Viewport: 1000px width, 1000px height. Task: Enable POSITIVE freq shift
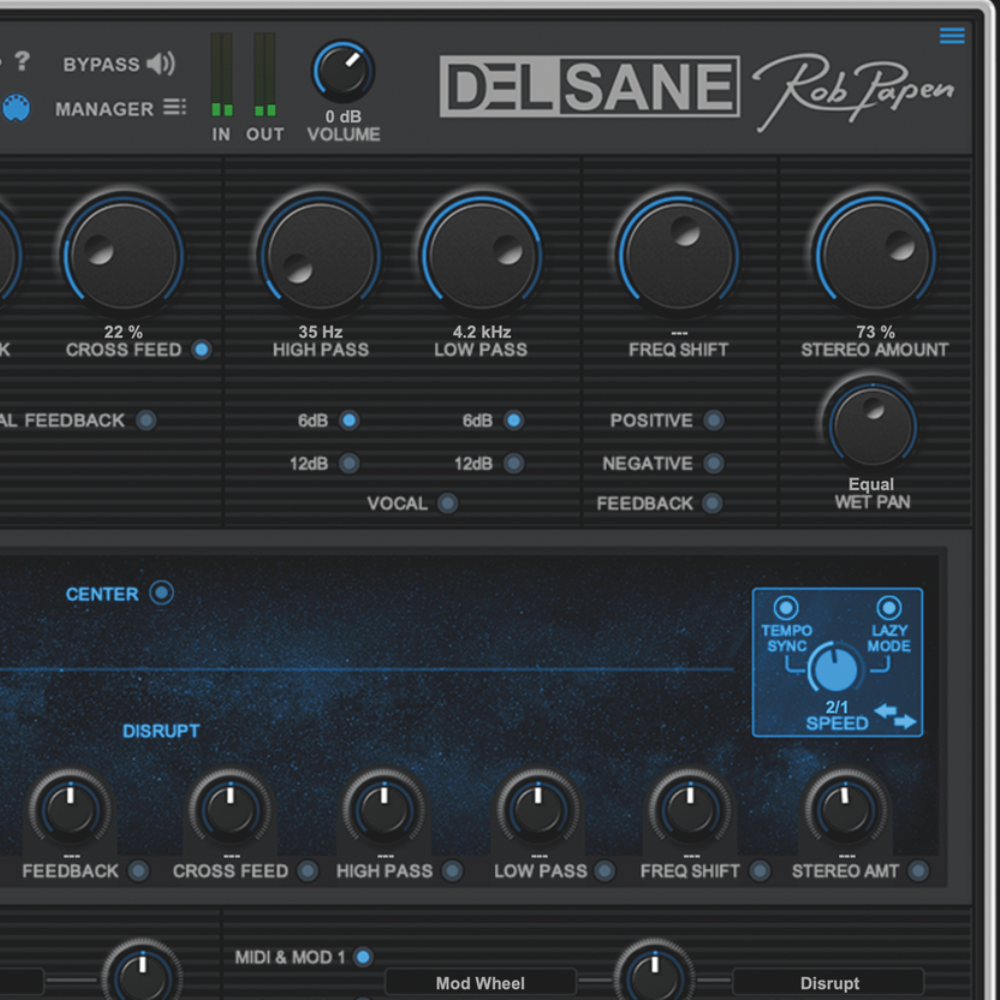pos(713,420)
